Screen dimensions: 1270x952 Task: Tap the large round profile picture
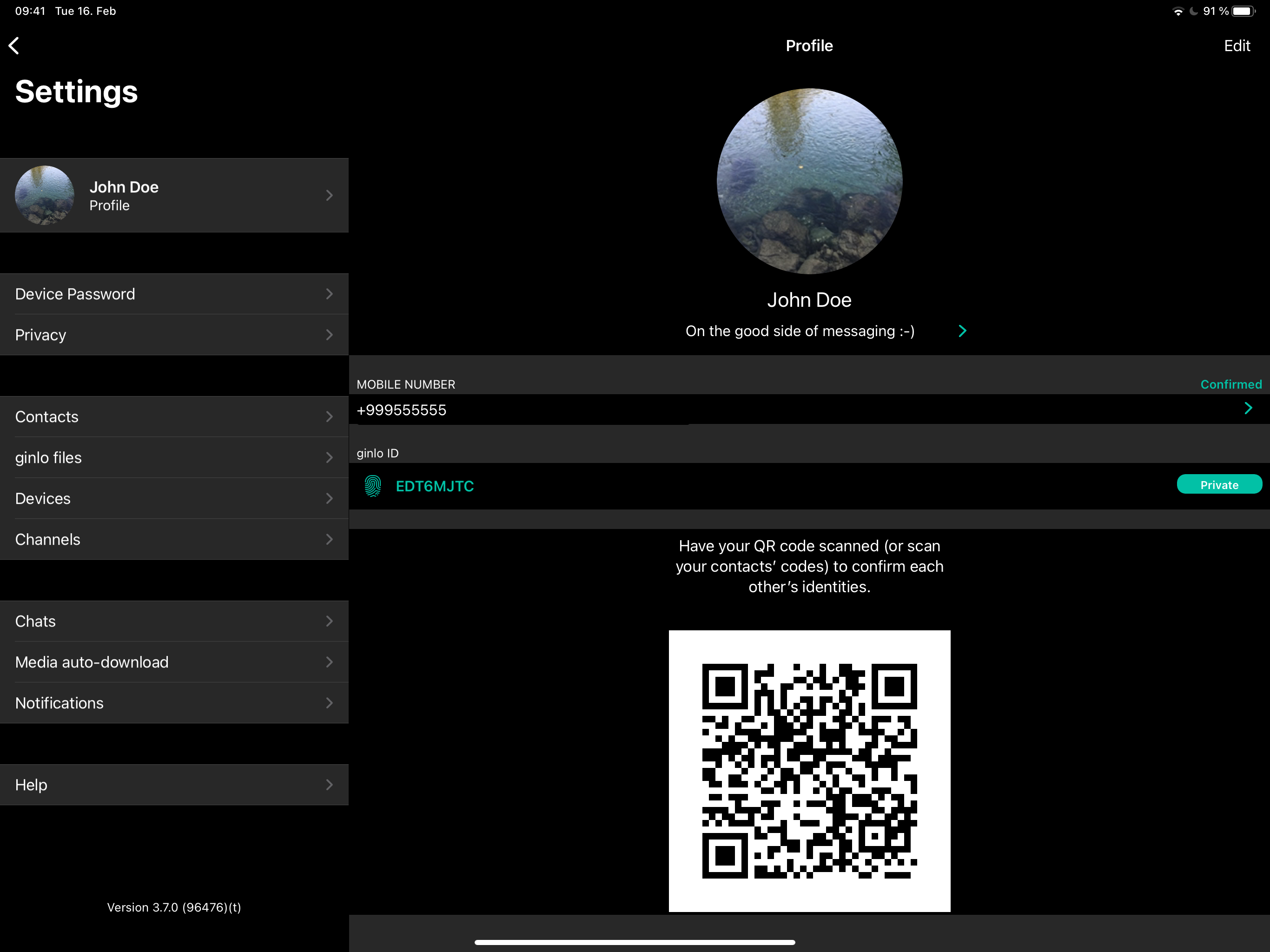809,181
